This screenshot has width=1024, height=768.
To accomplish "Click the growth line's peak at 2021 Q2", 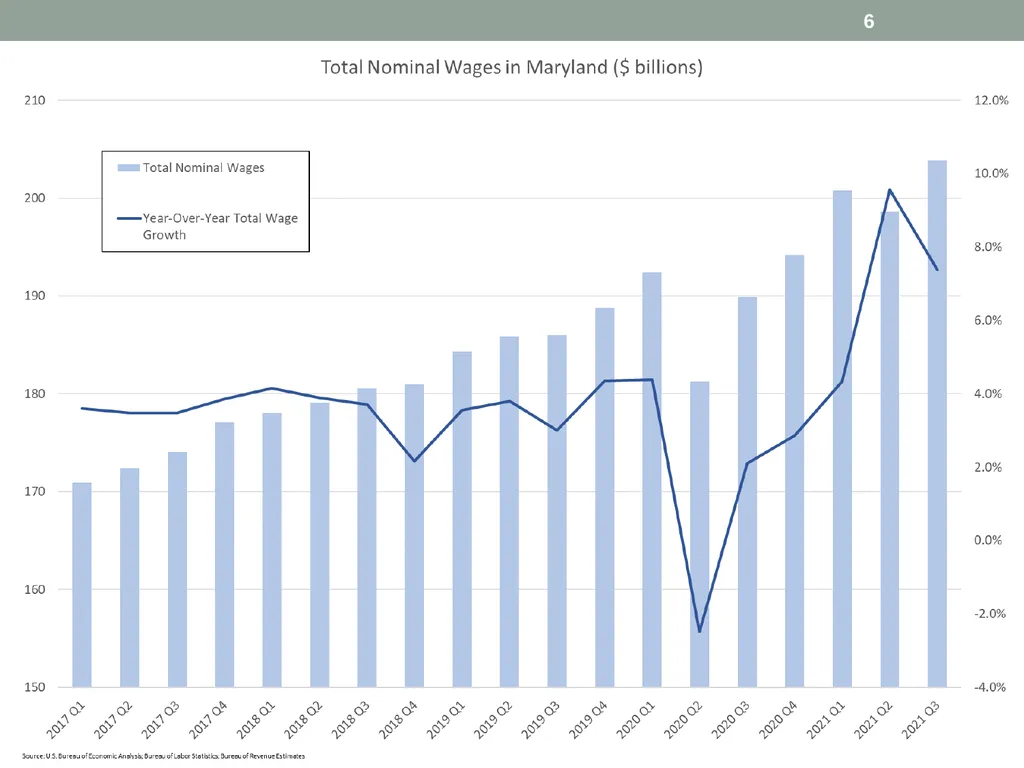I will [889, 190].
